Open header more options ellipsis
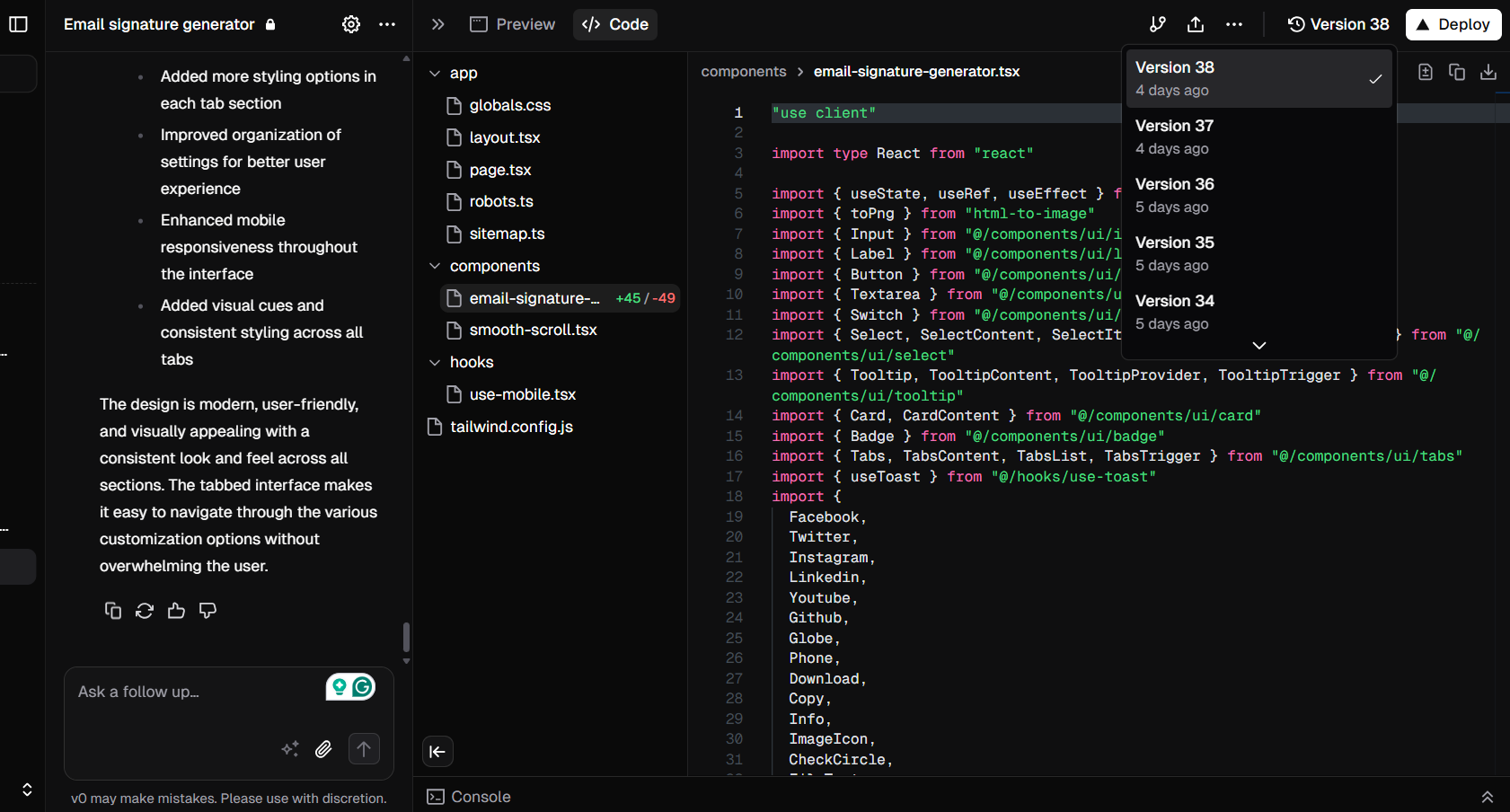This screenshot has height=812, width=1510. click(1234, 24)
